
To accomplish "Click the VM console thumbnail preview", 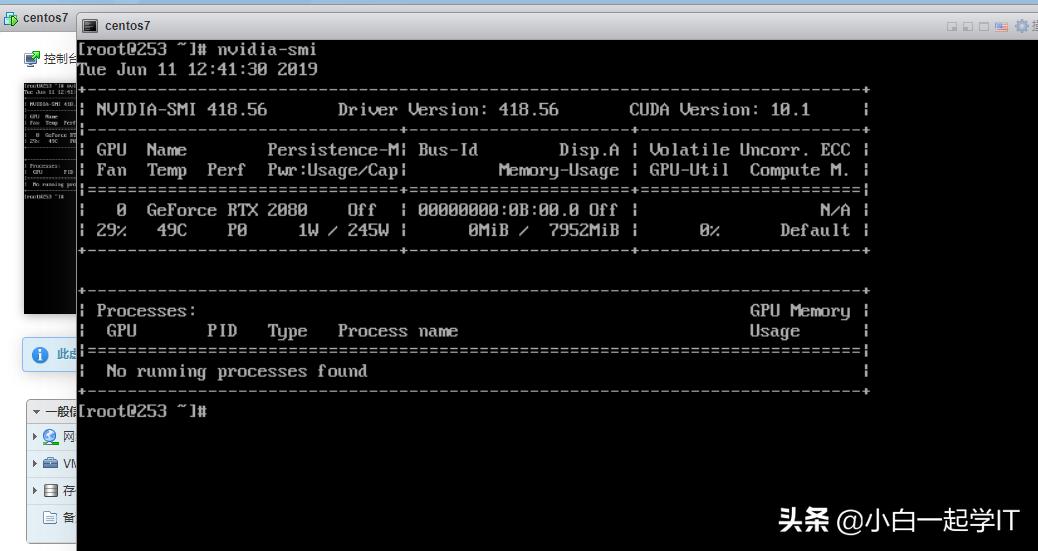I will click(x=50, y=197).
